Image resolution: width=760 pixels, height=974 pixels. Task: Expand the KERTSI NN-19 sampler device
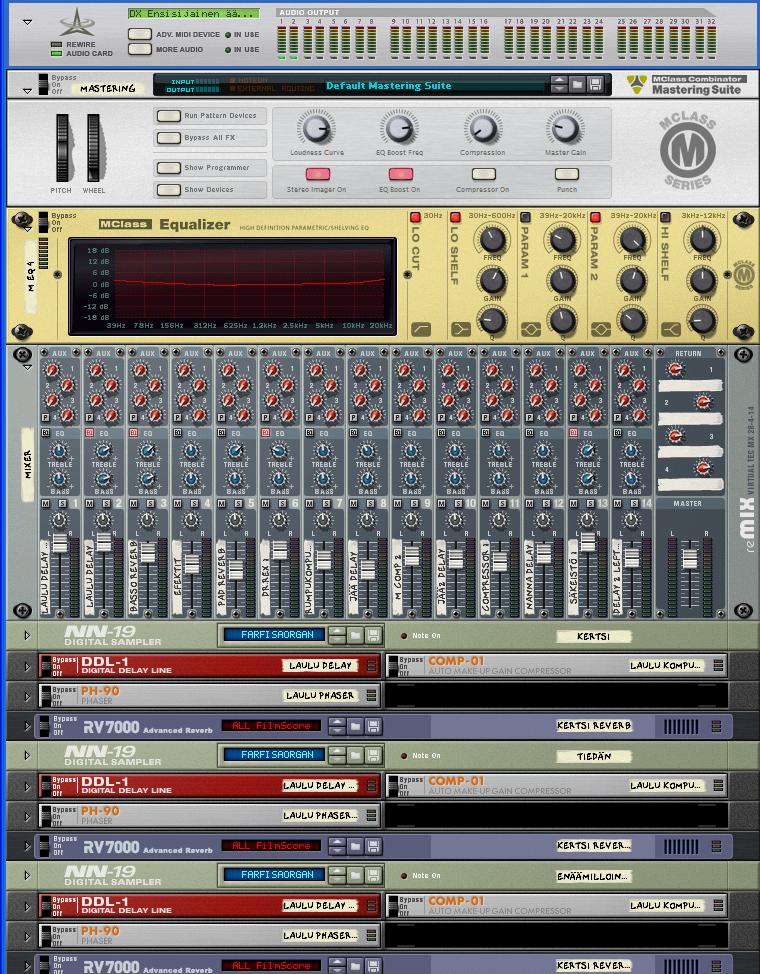point(27,635)
